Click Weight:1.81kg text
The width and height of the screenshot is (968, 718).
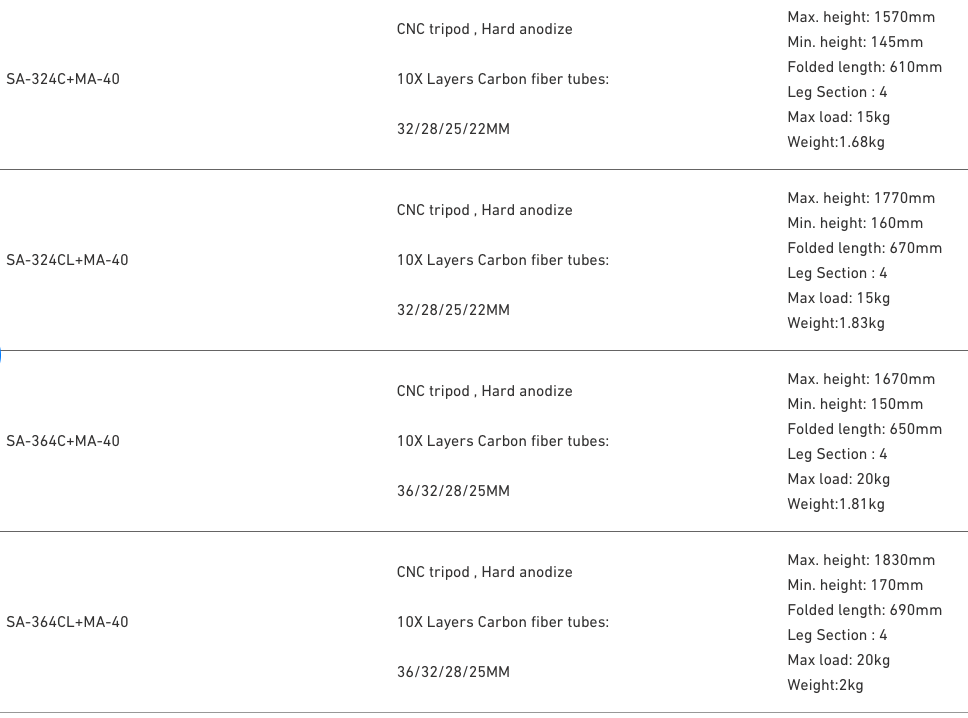pos(836,504)
